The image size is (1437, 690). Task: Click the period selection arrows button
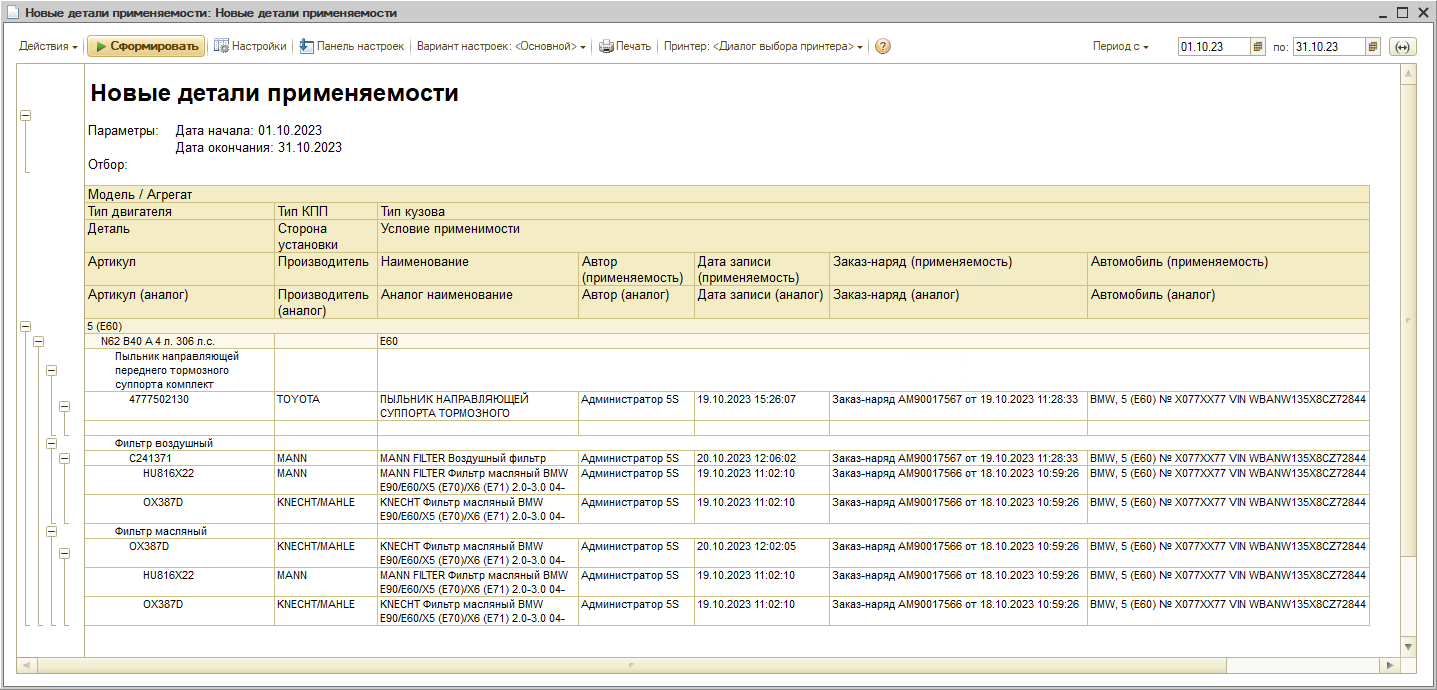click(x=1402, y=46)
